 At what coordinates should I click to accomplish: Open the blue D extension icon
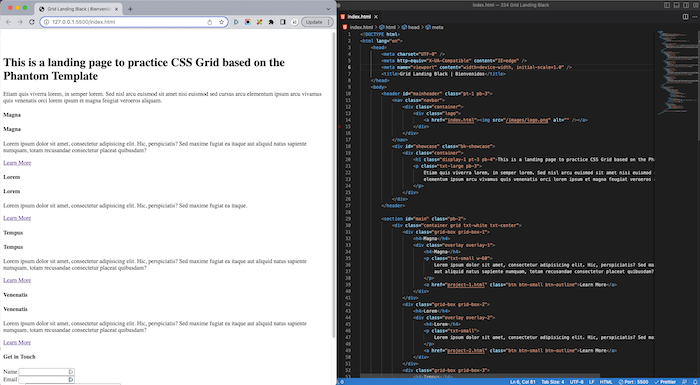pos(236,22)
